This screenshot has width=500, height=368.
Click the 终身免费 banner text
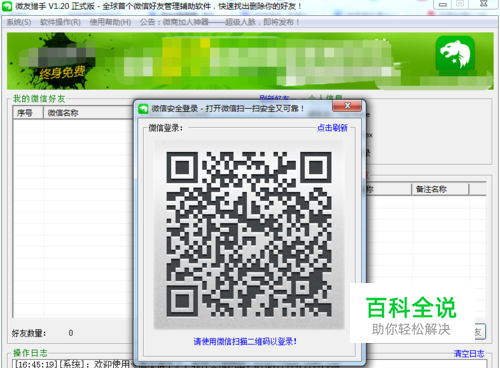(62, 72)
